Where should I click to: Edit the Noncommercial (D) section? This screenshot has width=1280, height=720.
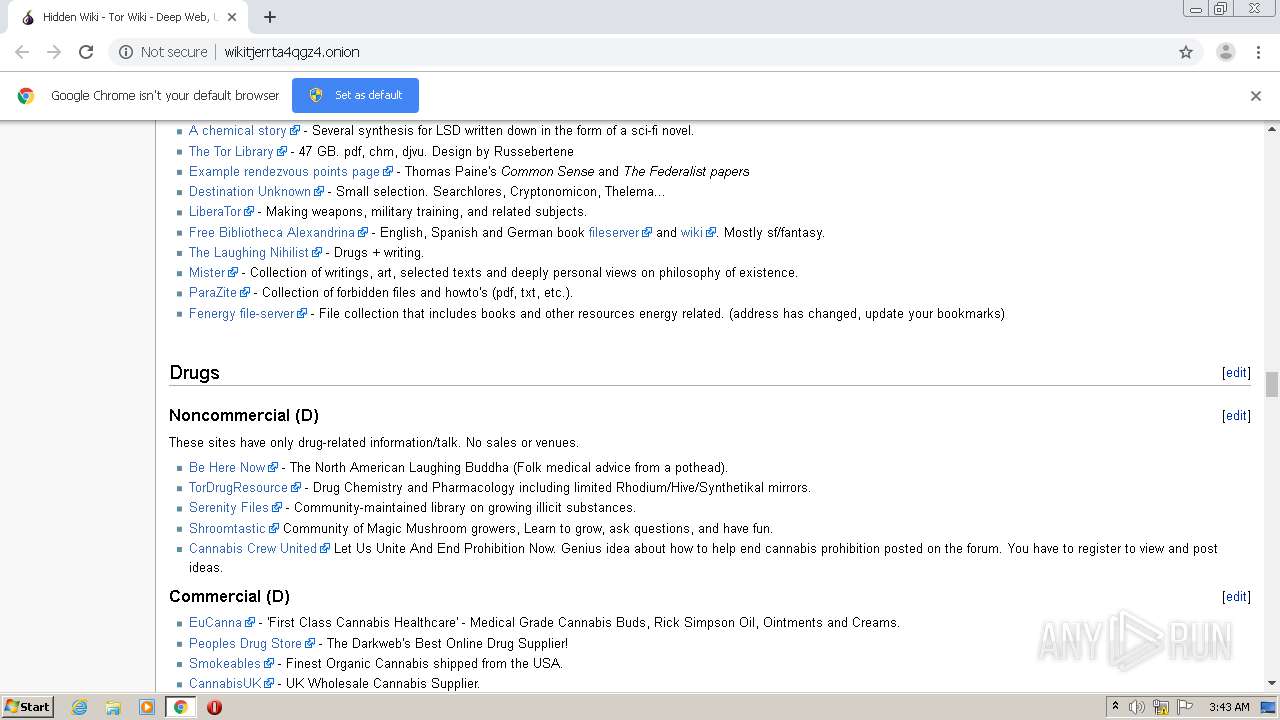[1236, 415]
